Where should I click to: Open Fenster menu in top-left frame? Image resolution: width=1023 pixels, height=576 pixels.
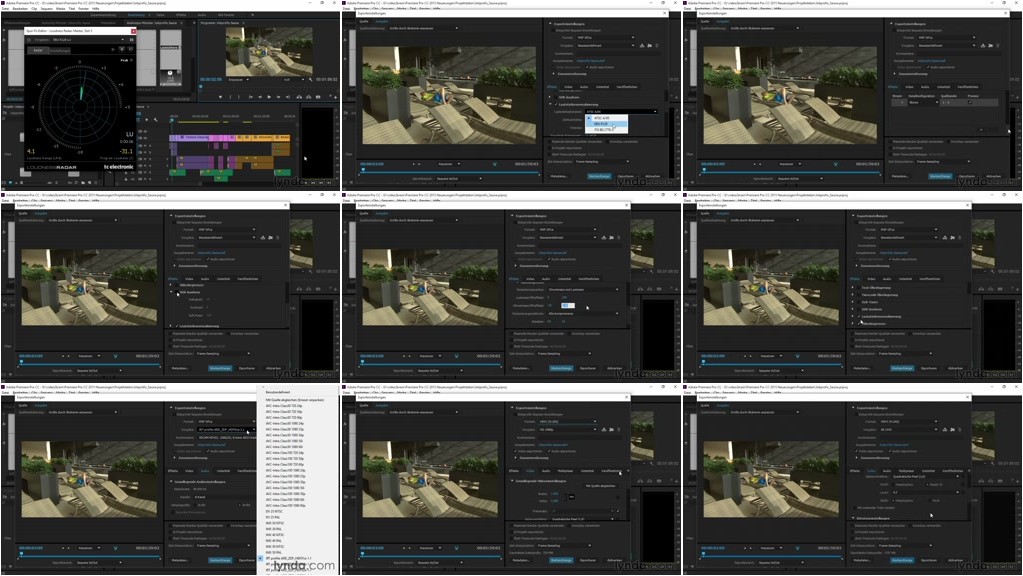[84, 8]
